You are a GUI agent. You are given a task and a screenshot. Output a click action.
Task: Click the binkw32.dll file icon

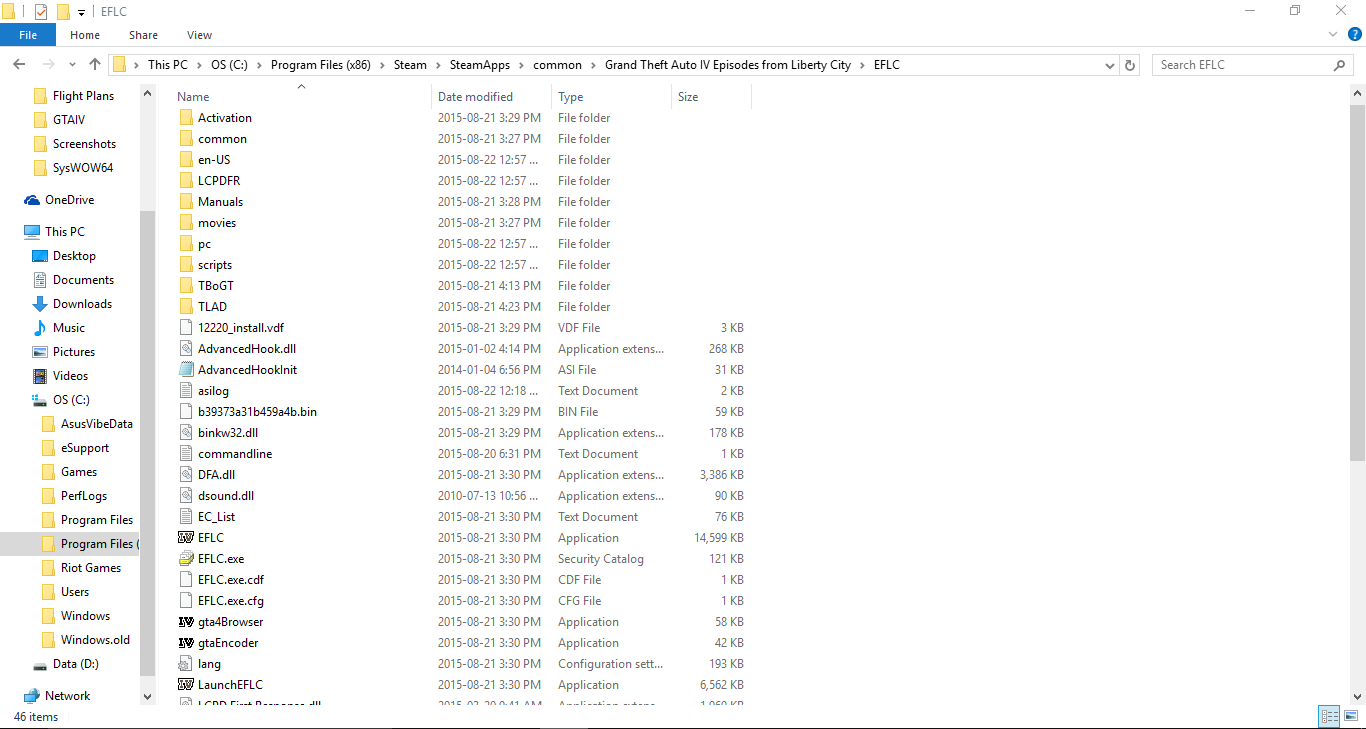186,433
